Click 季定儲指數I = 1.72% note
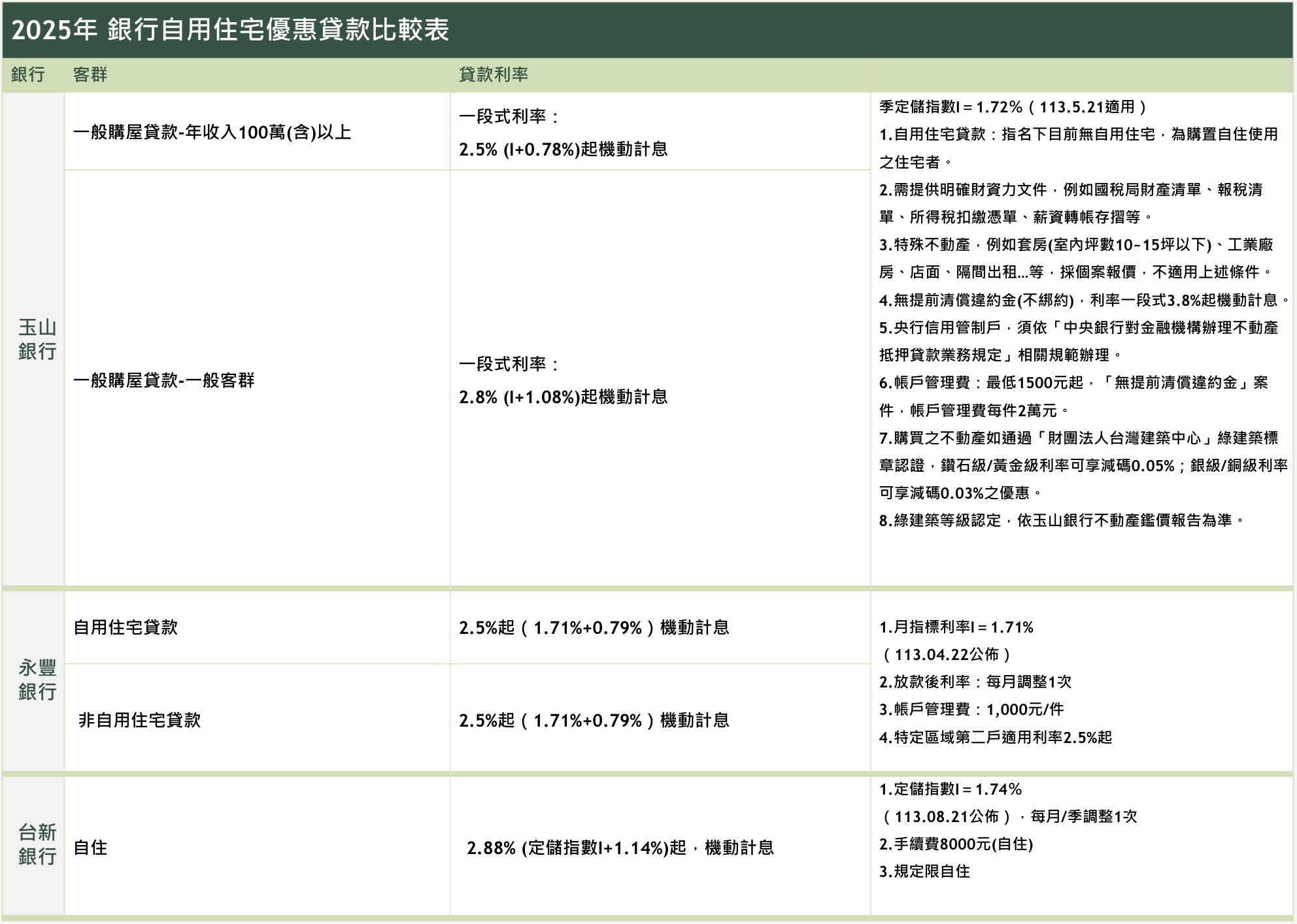 [1013, 107]
